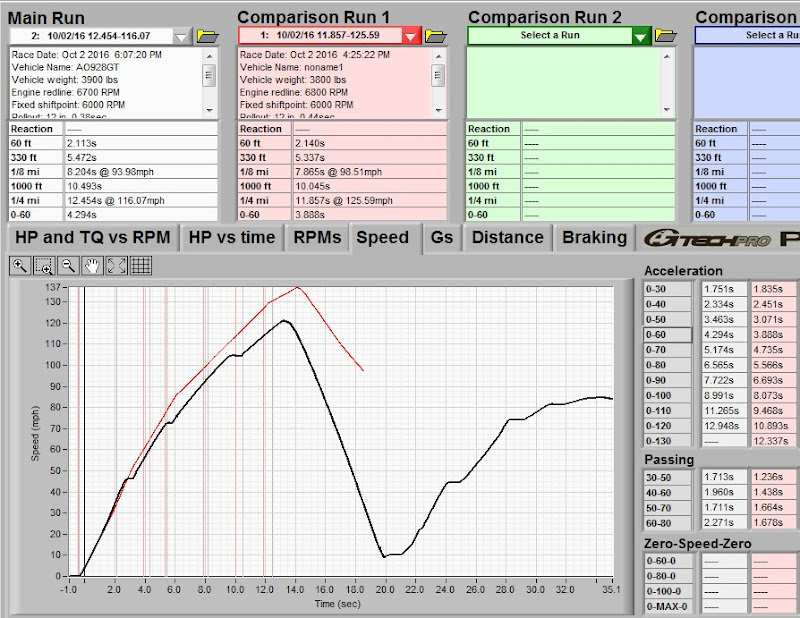Click the Comparison Run 2 info scroll-down arrow
This screenshot has height=618, width=800.
click(667, 110)
